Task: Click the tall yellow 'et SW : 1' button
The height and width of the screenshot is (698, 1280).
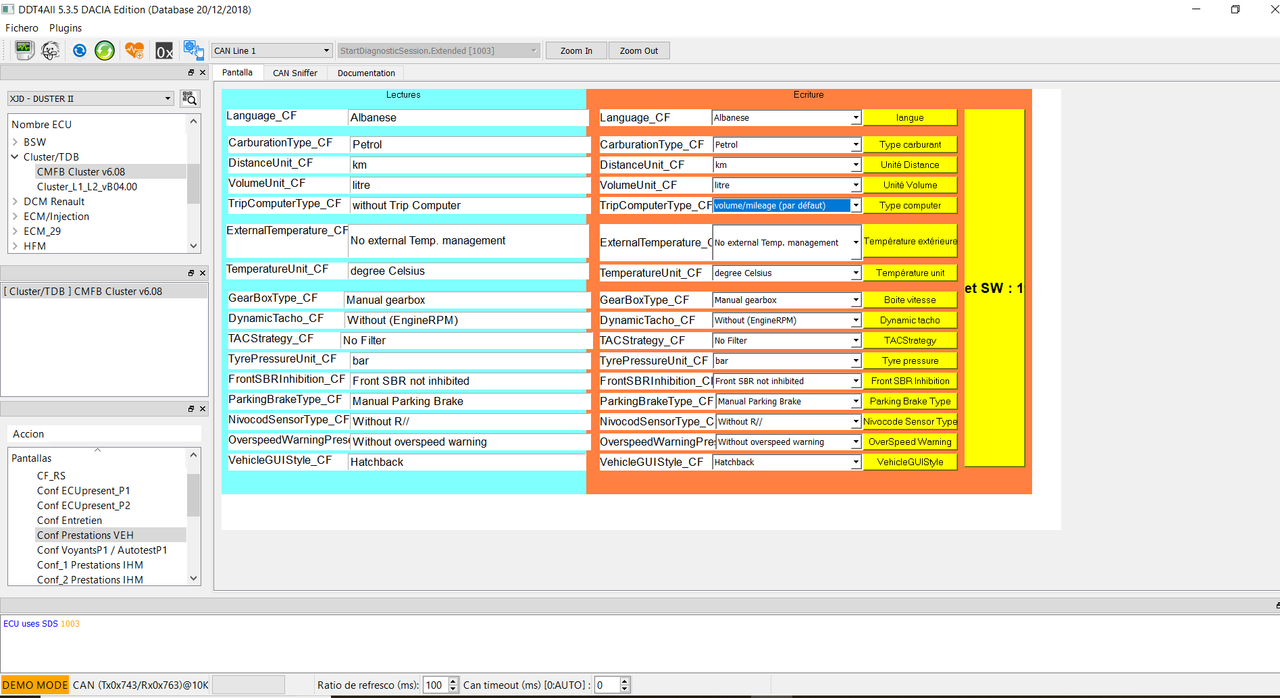Action: (x=994, y=288)
